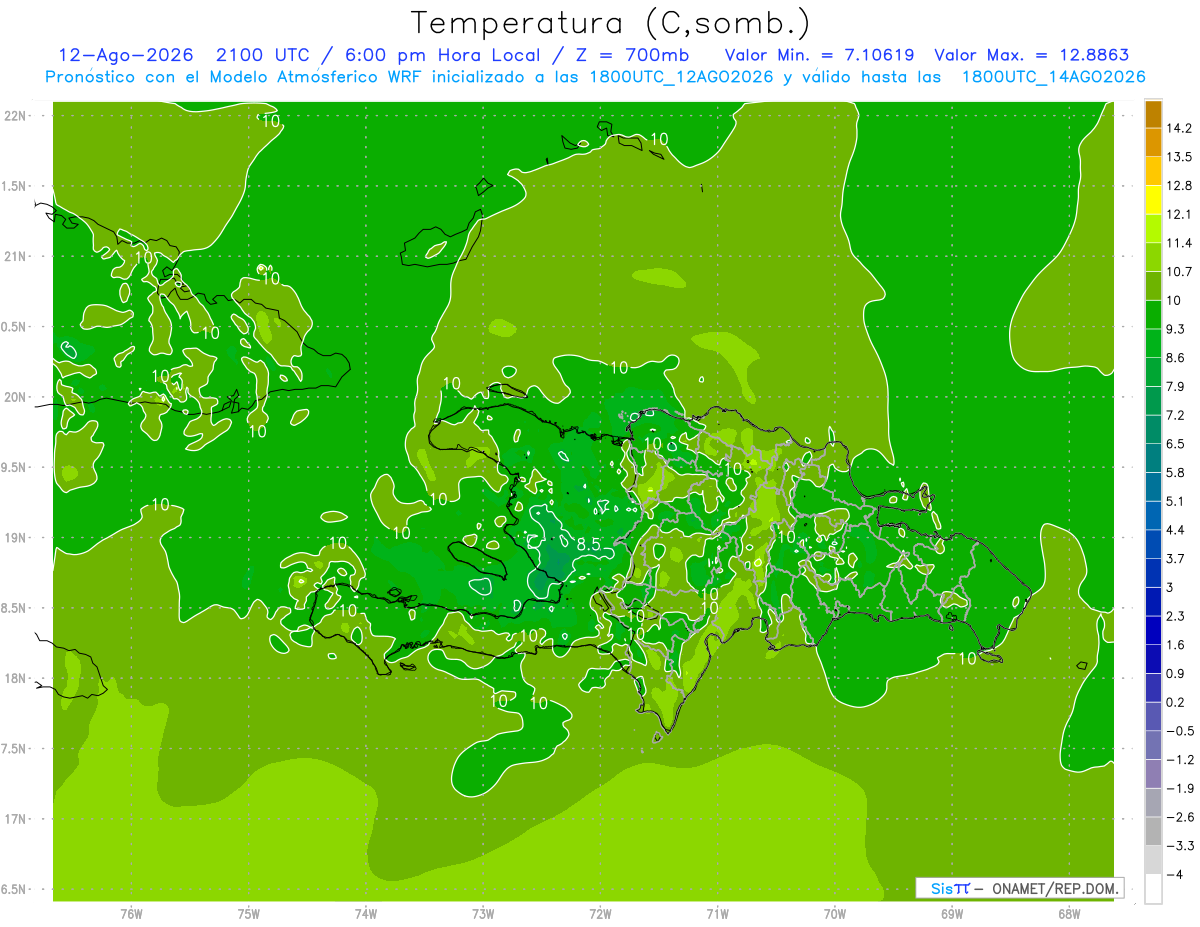Click the "21N" latitude axis label
The height and width of the screenshot is (927, 1200).
(14, 256)
